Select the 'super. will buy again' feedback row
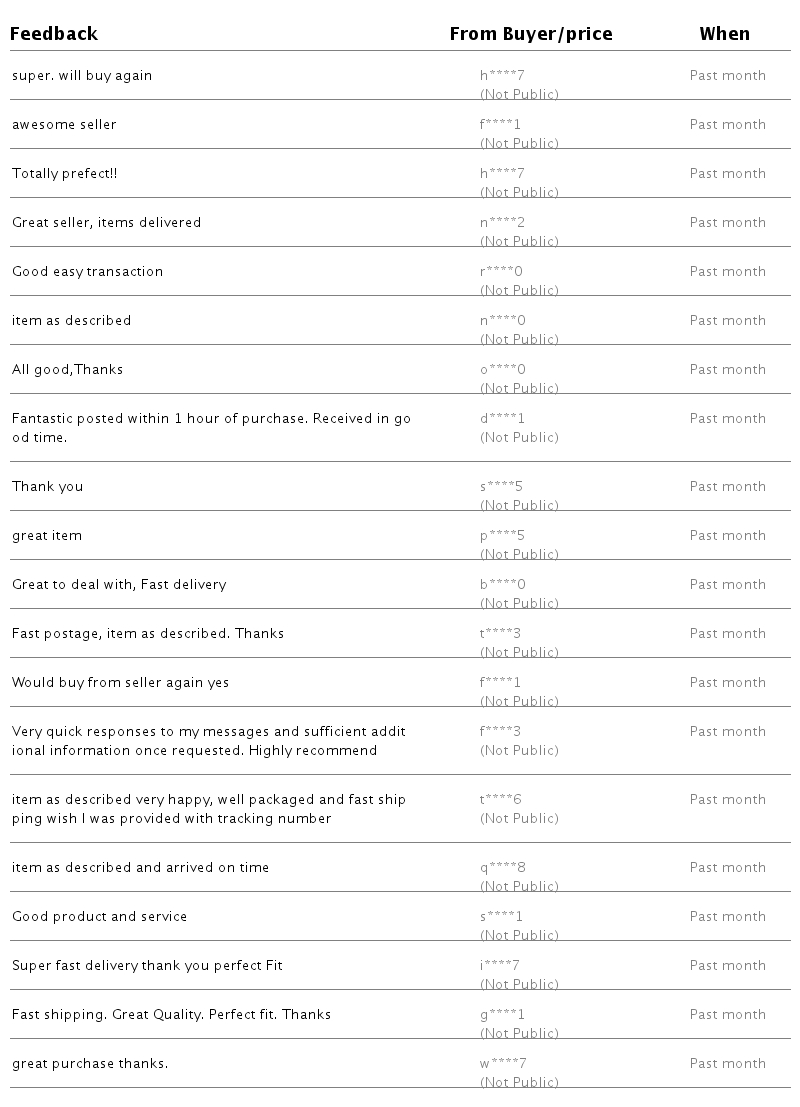Image resolution: width=800 pixels, height=1107 pixels. [x=400, y=76]
